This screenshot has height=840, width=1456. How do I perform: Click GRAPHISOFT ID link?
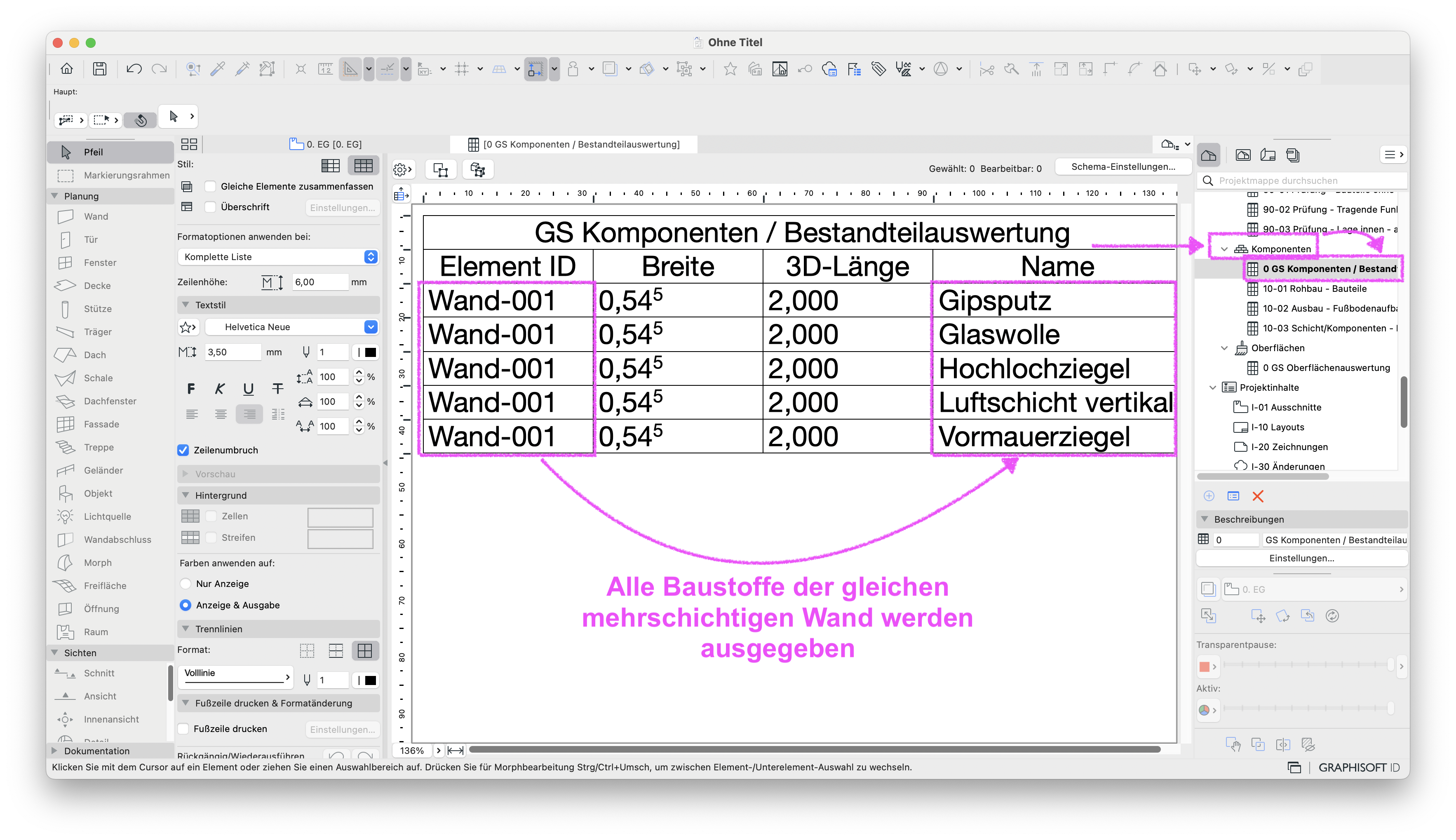click(x=1359, y=767)
